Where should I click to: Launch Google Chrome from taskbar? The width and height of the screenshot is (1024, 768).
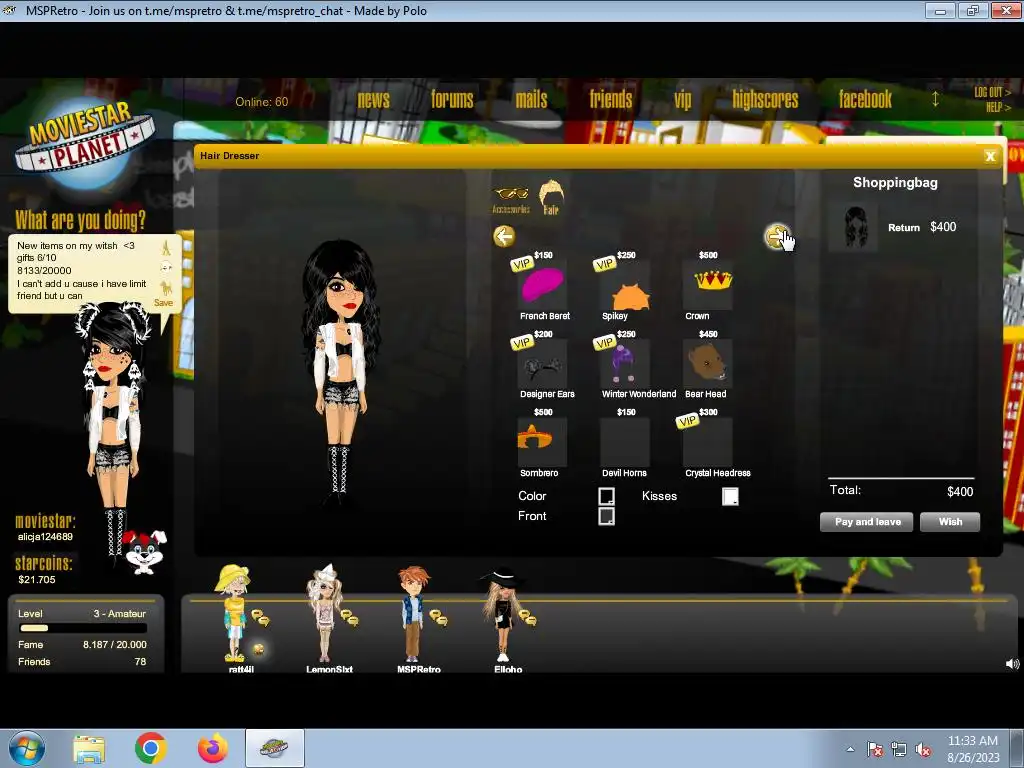(151, 748)
